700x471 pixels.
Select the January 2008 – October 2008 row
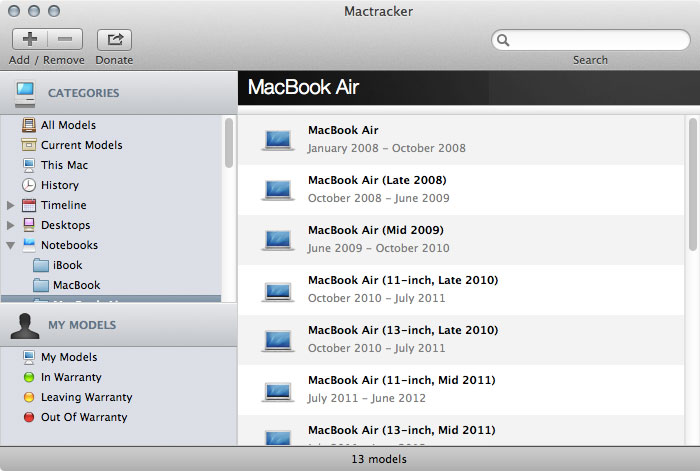click(461, 140)
